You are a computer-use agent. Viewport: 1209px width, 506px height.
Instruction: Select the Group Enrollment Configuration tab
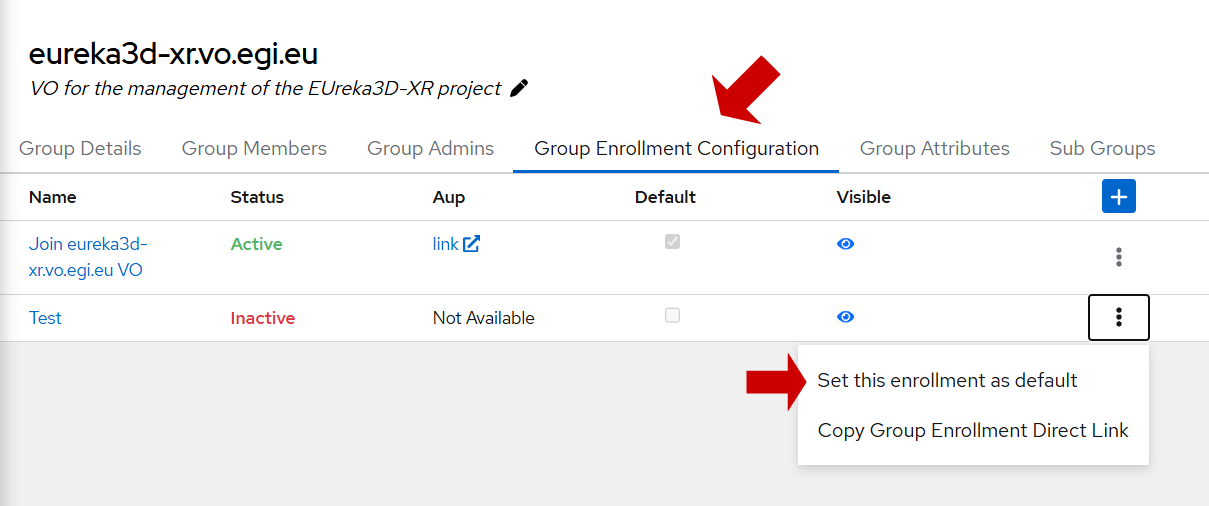point(676,149)
